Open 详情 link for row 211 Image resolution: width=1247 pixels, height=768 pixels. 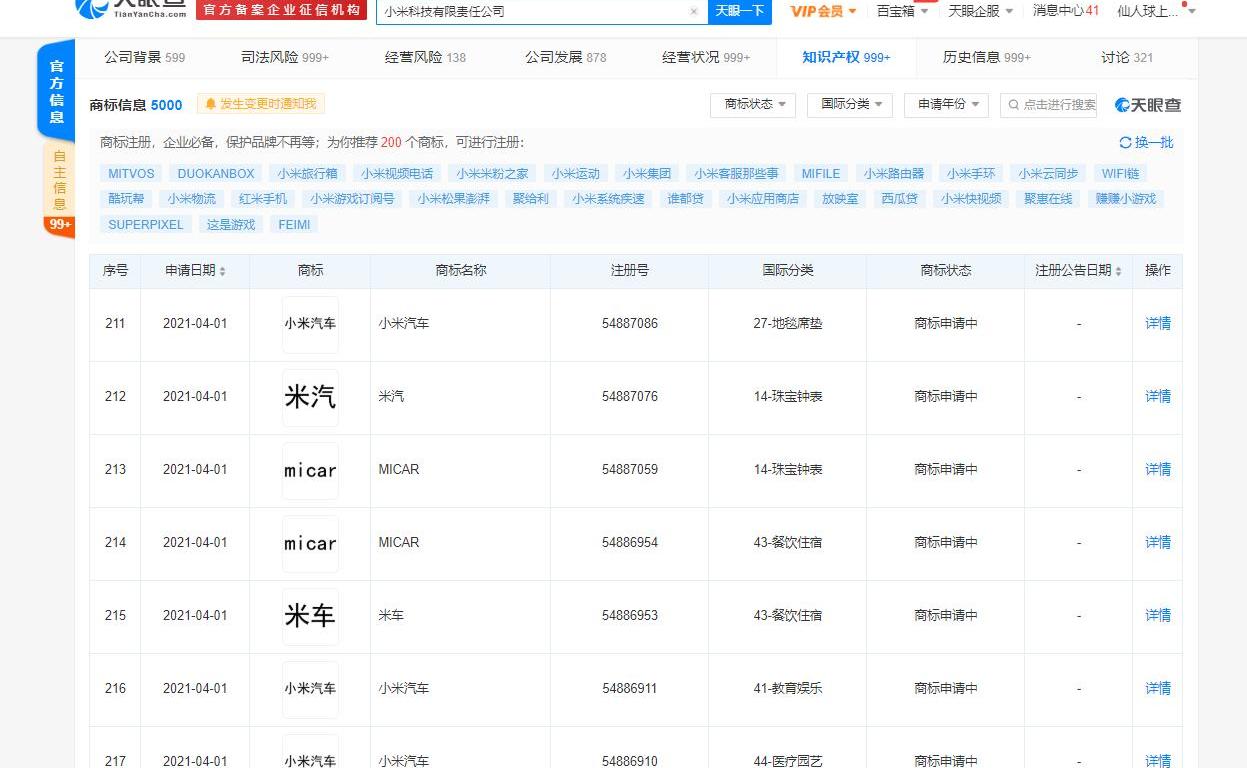coord(1157,323)
